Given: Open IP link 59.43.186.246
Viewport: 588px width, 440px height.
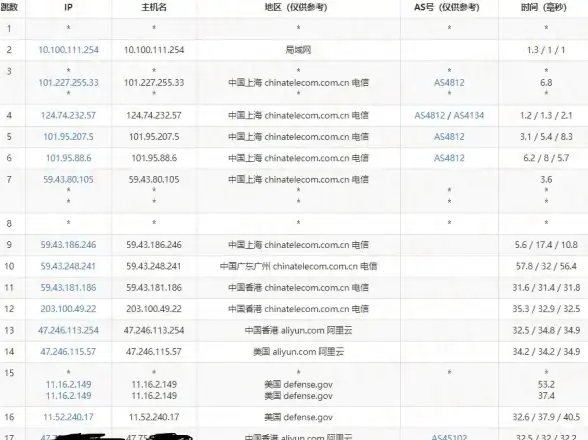Looking at the screenshot, I should (x=68, y=245).
